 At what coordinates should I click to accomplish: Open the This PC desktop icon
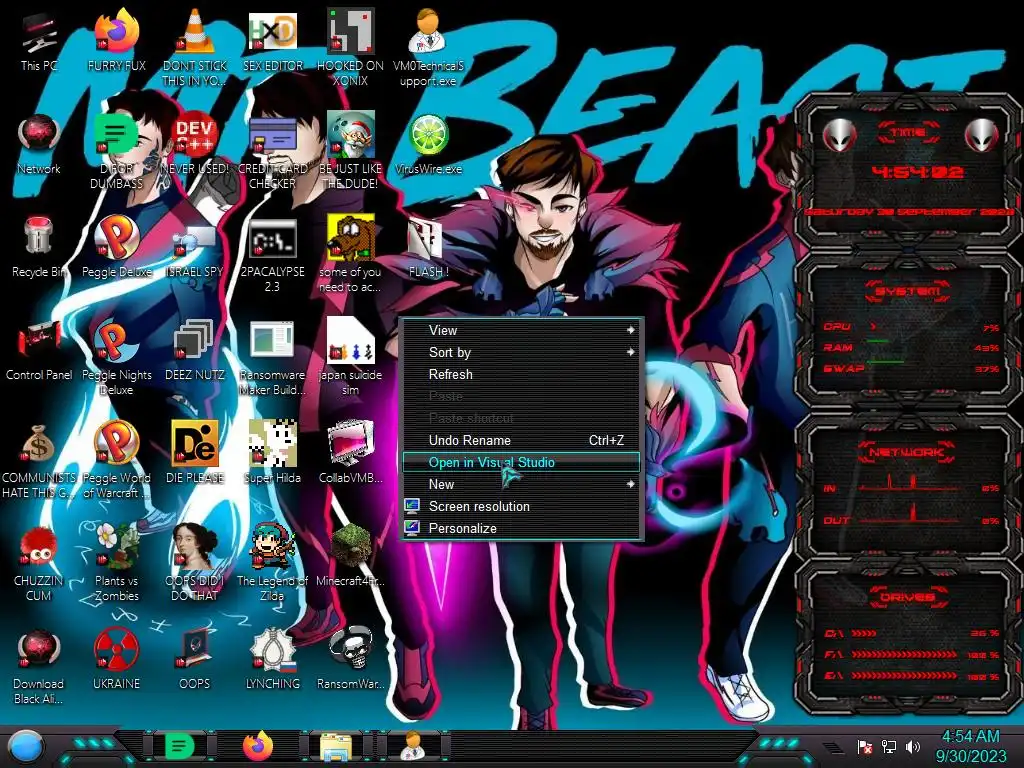[x=39, y=40]
